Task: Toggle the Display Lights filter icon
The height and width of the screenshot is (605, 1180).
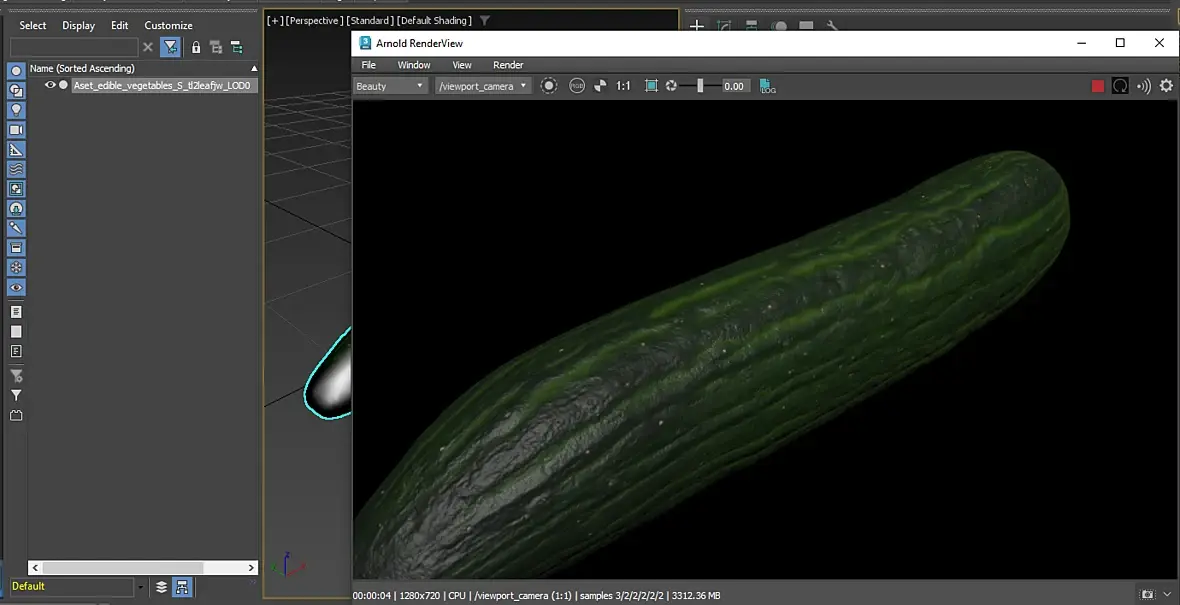Action: point(16,110)
